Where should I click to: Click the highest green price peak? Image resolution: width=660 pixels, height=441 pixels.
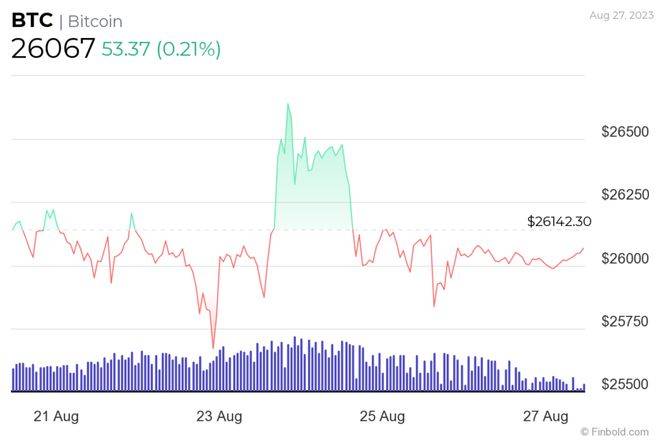tap(288, 104)
